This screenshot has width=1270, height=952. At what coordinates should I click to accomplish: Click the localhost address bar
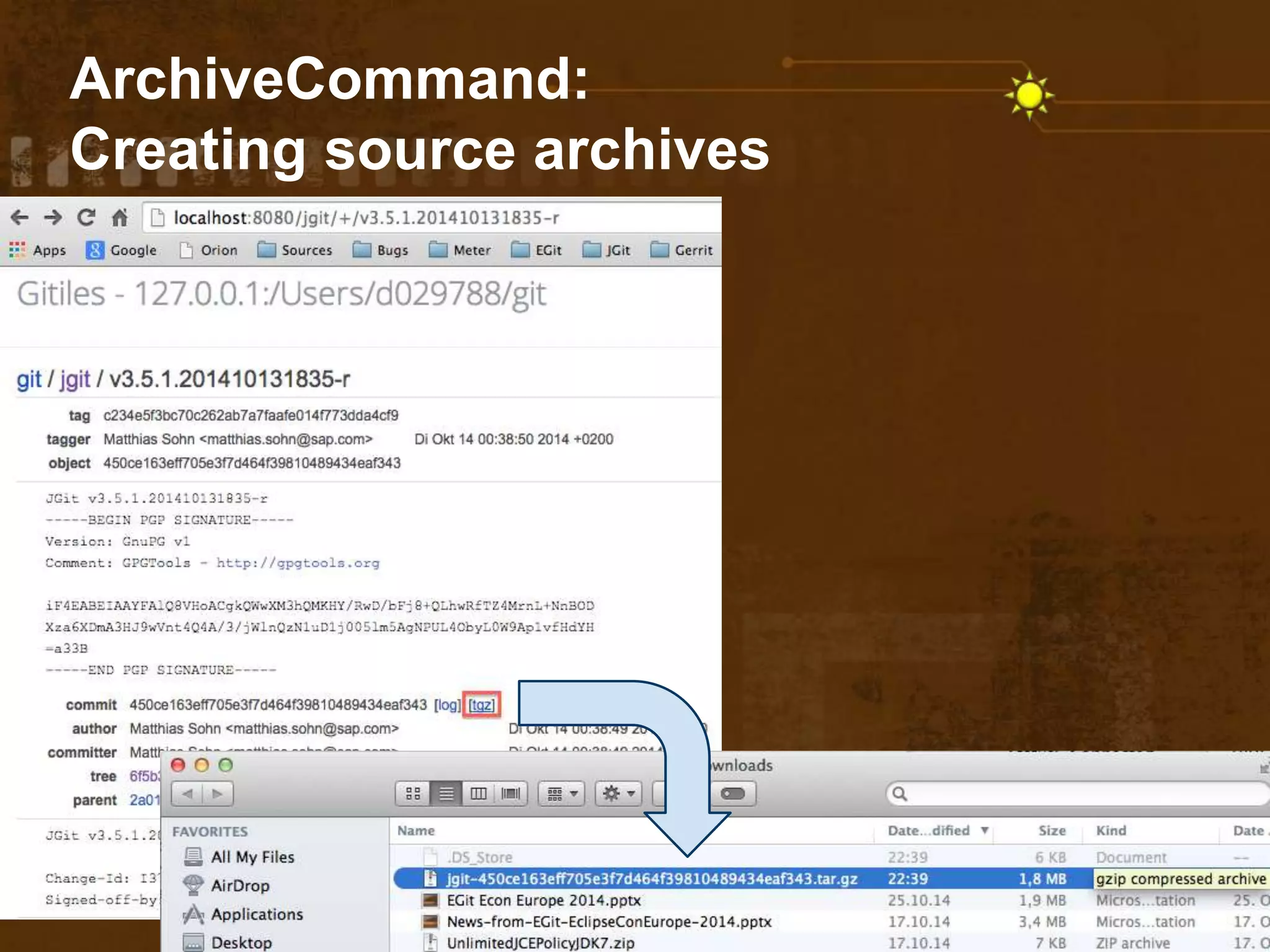coord(432,218)
